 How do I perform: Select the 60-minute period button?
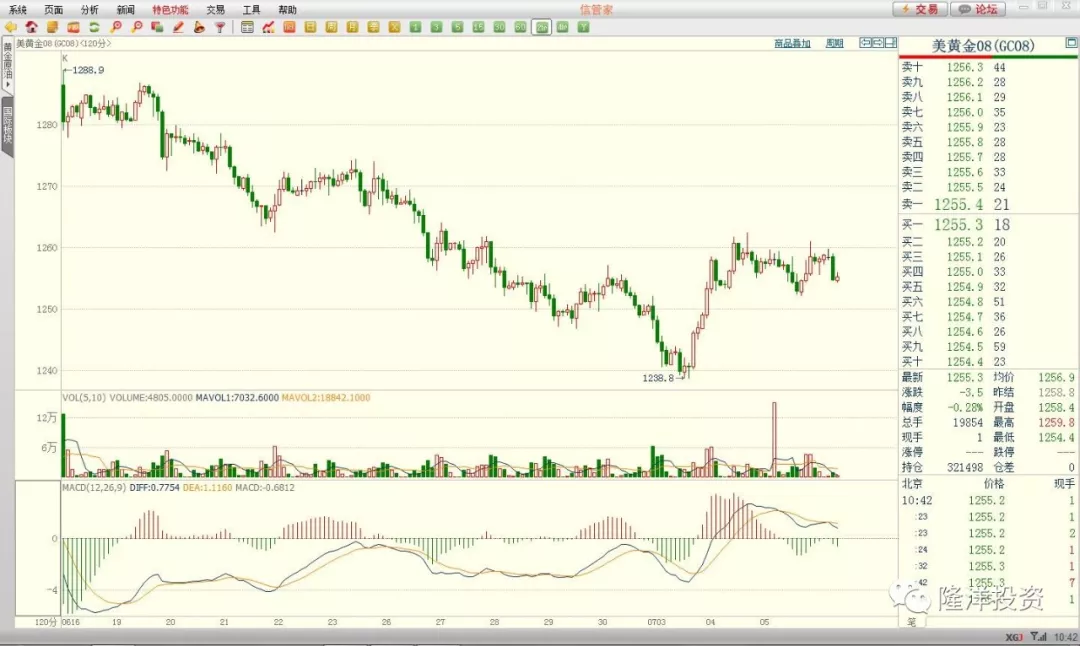point(520,27)
